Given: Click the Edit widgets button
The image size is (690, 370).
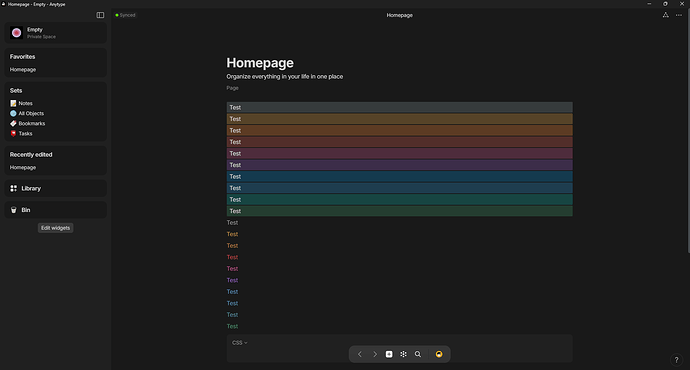Looking at the screenshot, I should 55,228.
